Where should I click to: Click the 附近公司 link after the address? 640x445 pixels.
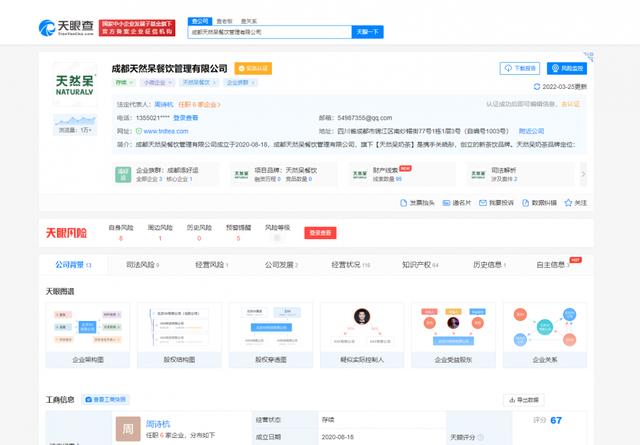click(x=531, y=131)
